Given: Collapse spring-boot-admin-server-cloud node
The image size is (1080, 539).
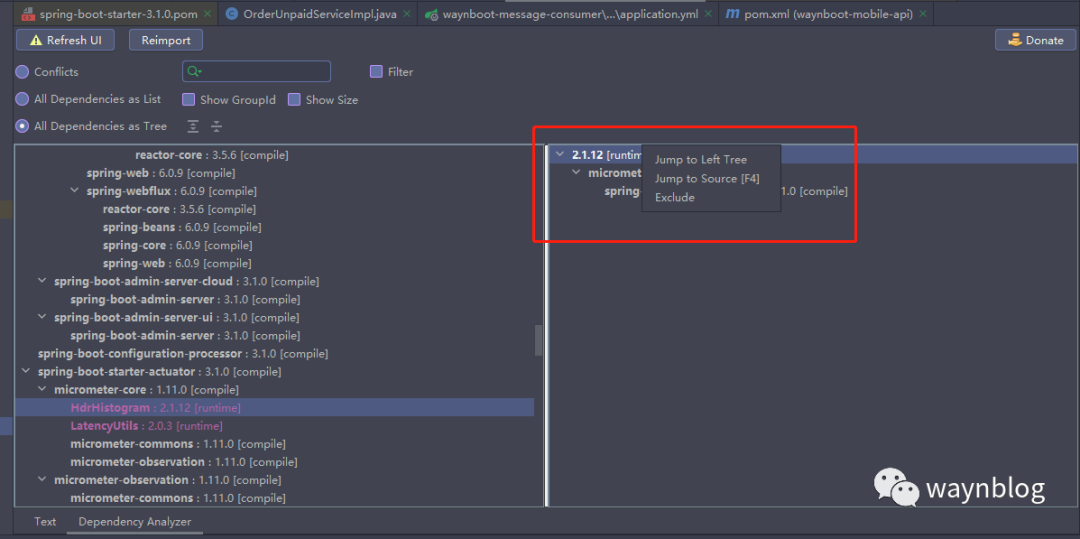Looking at the screenshot, I should (41, 282).
